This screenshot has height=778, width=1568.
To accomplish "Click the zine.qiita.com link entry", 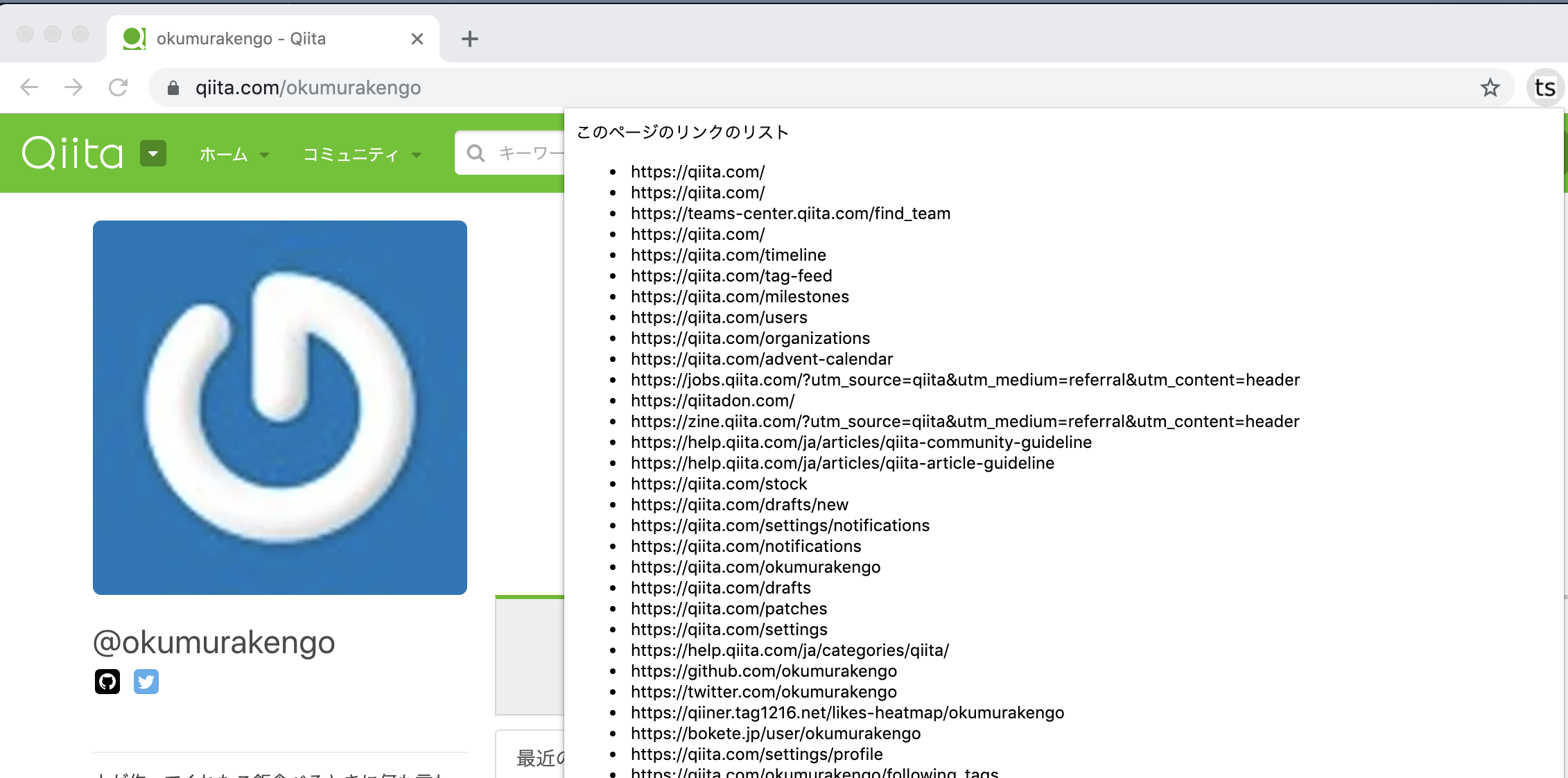I will pyautogui.click(x=965, y=422).
